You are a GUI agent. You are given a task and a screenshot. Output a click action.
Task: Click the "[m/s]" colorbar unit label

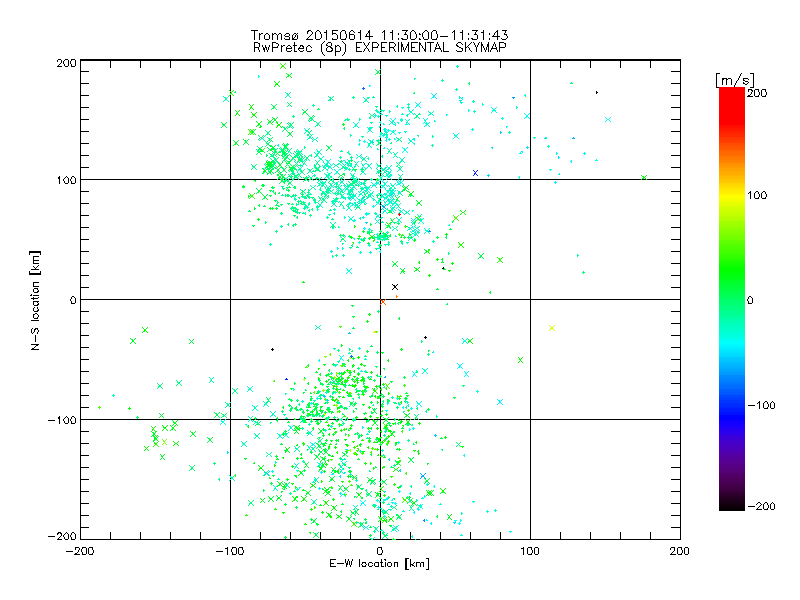coord(735,80)
